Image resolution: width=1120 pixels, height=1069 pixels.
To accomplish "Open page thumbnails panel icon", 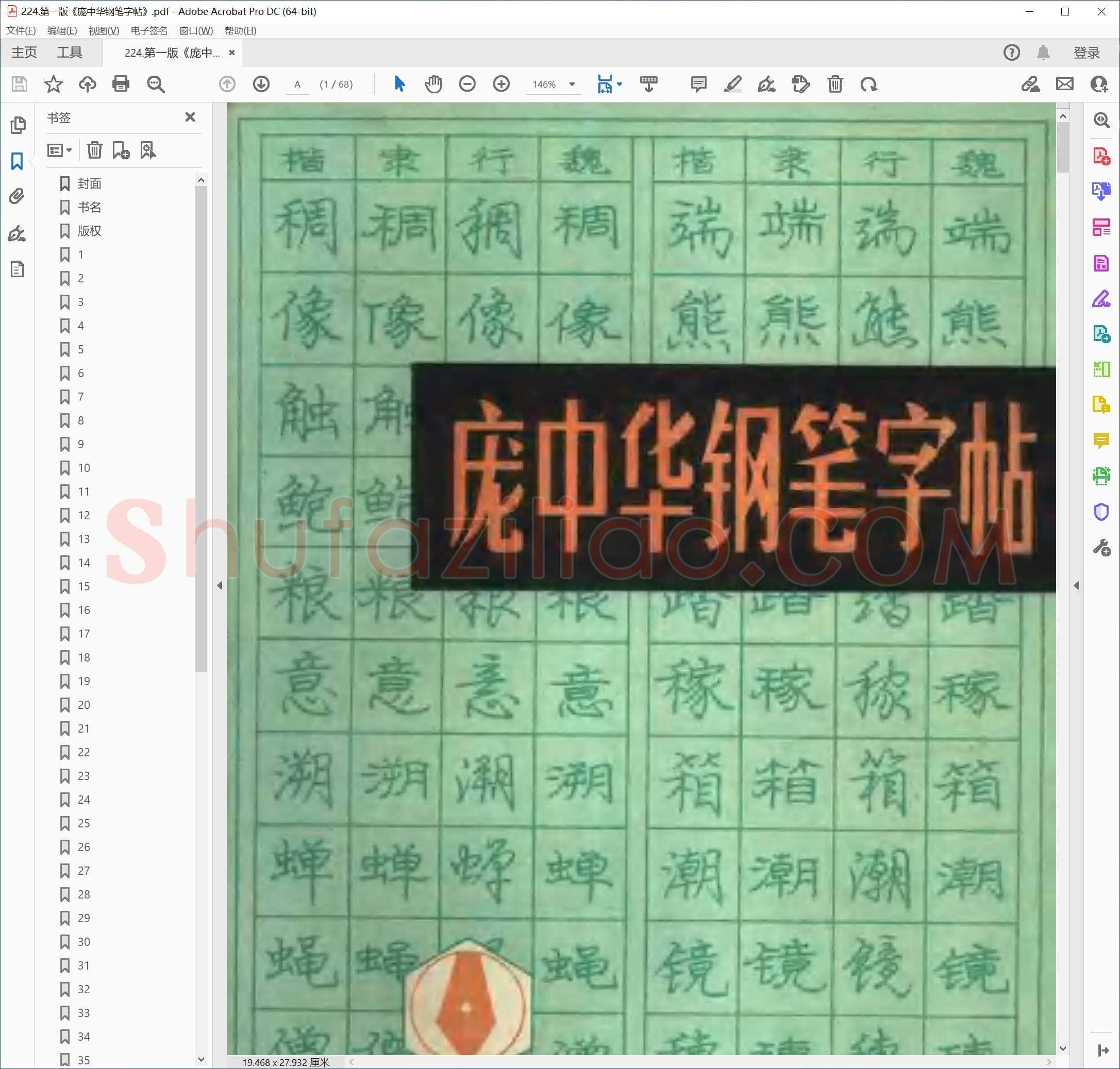I will tap(18, 125).
